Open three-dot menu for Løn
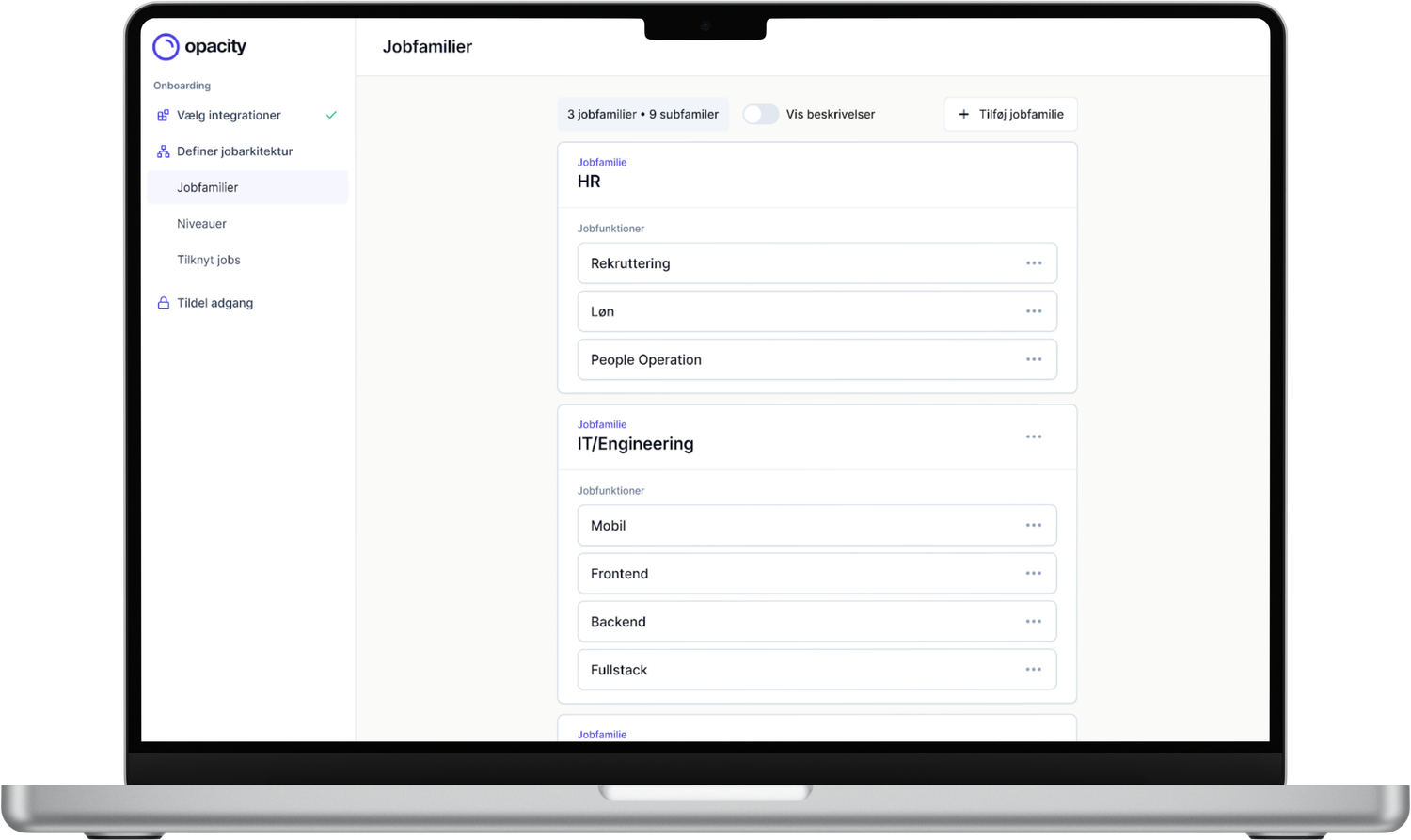This screenshot has height=840, width=1411. (x=1034, y=311)
